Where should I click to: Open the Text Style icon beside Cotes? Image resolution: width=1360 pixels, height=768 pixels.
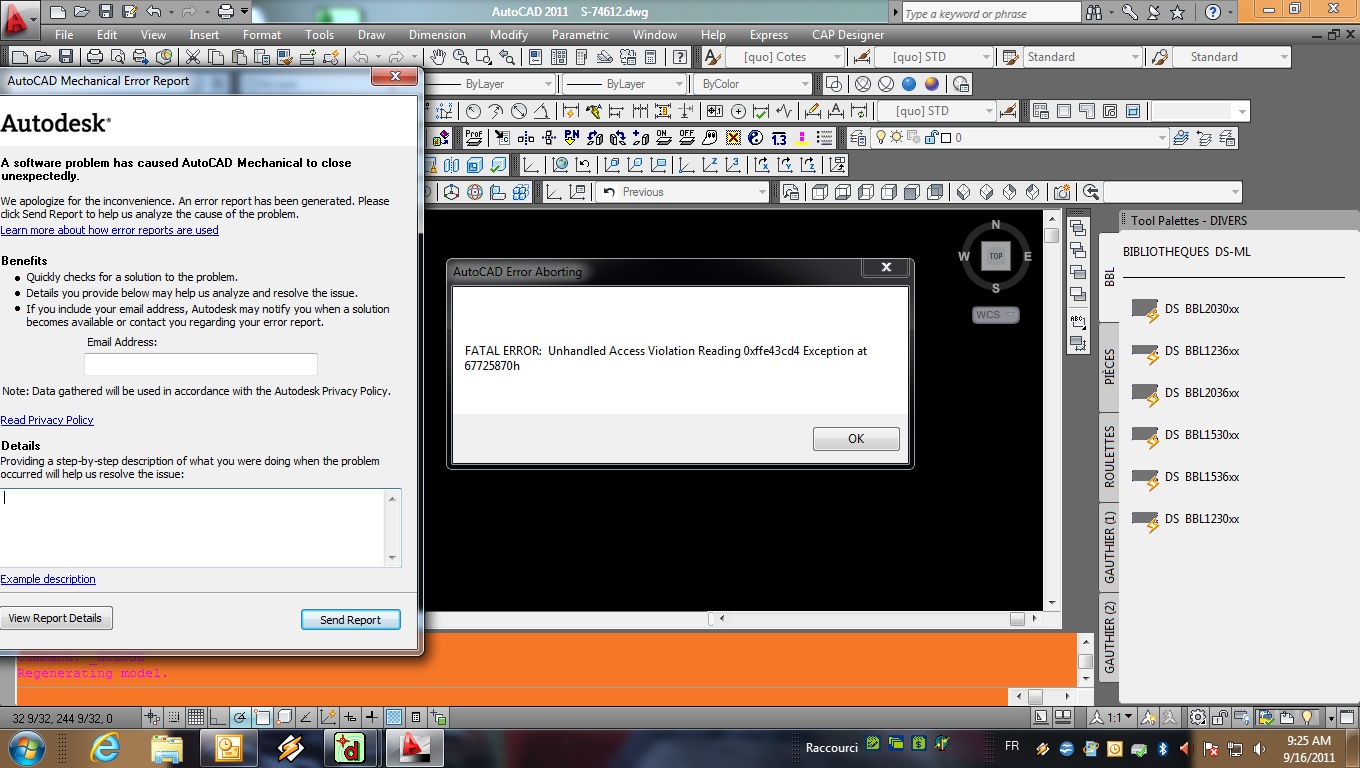[x=713, y=57]
